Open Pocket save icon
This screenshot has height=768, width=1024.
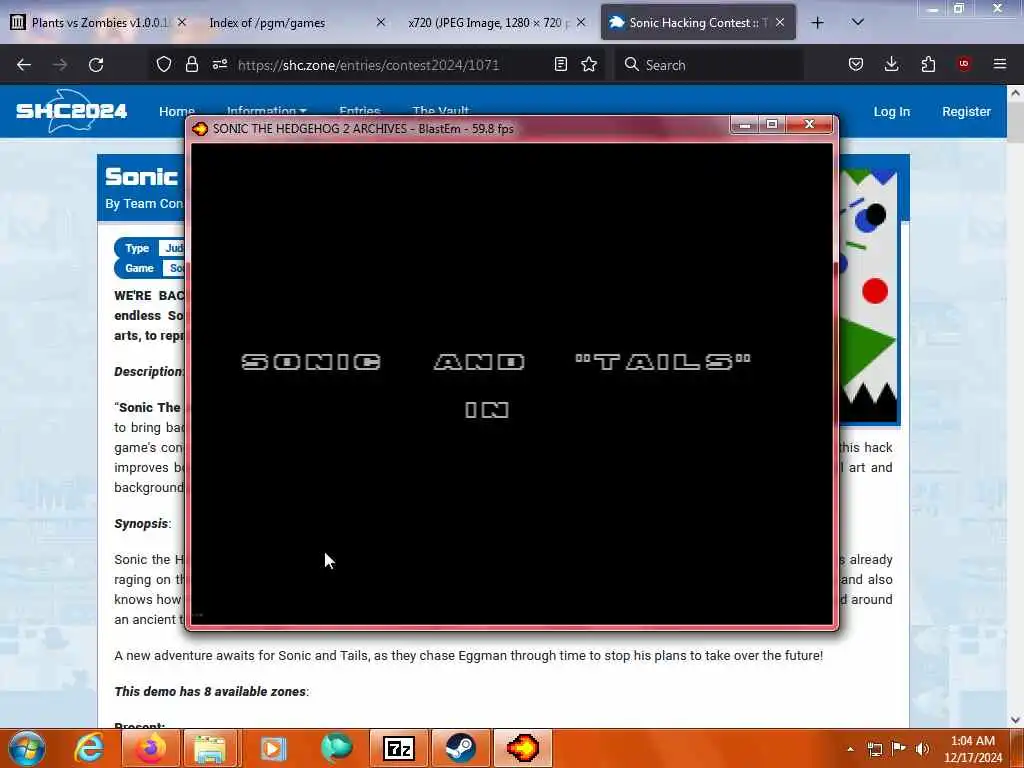[x=856, y=64]
